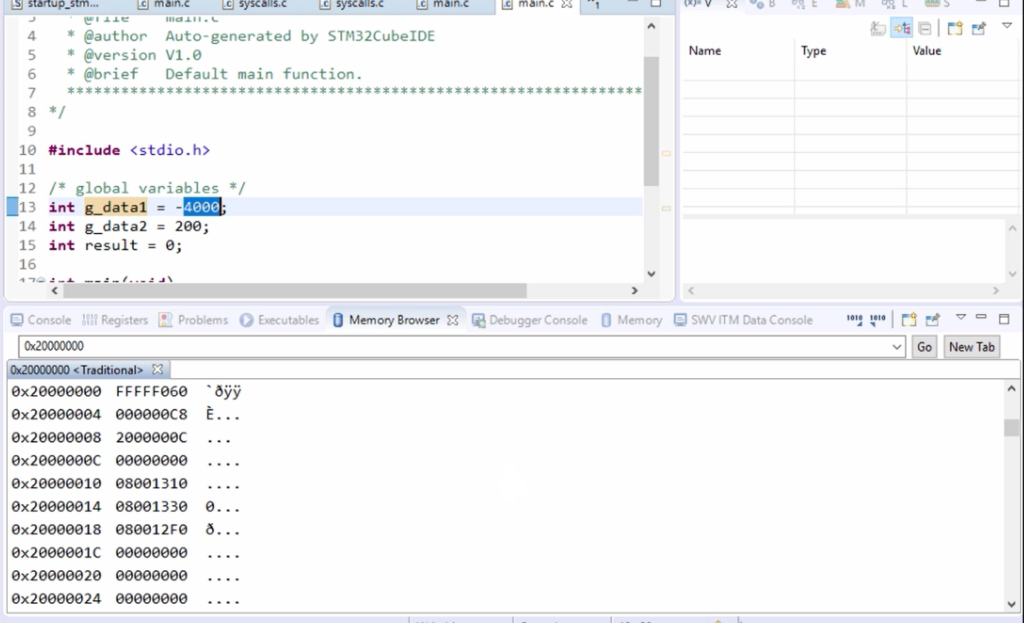Expand the address history dropdown arrow
This screenshot has width=1024, height=623.
point(897,347)
